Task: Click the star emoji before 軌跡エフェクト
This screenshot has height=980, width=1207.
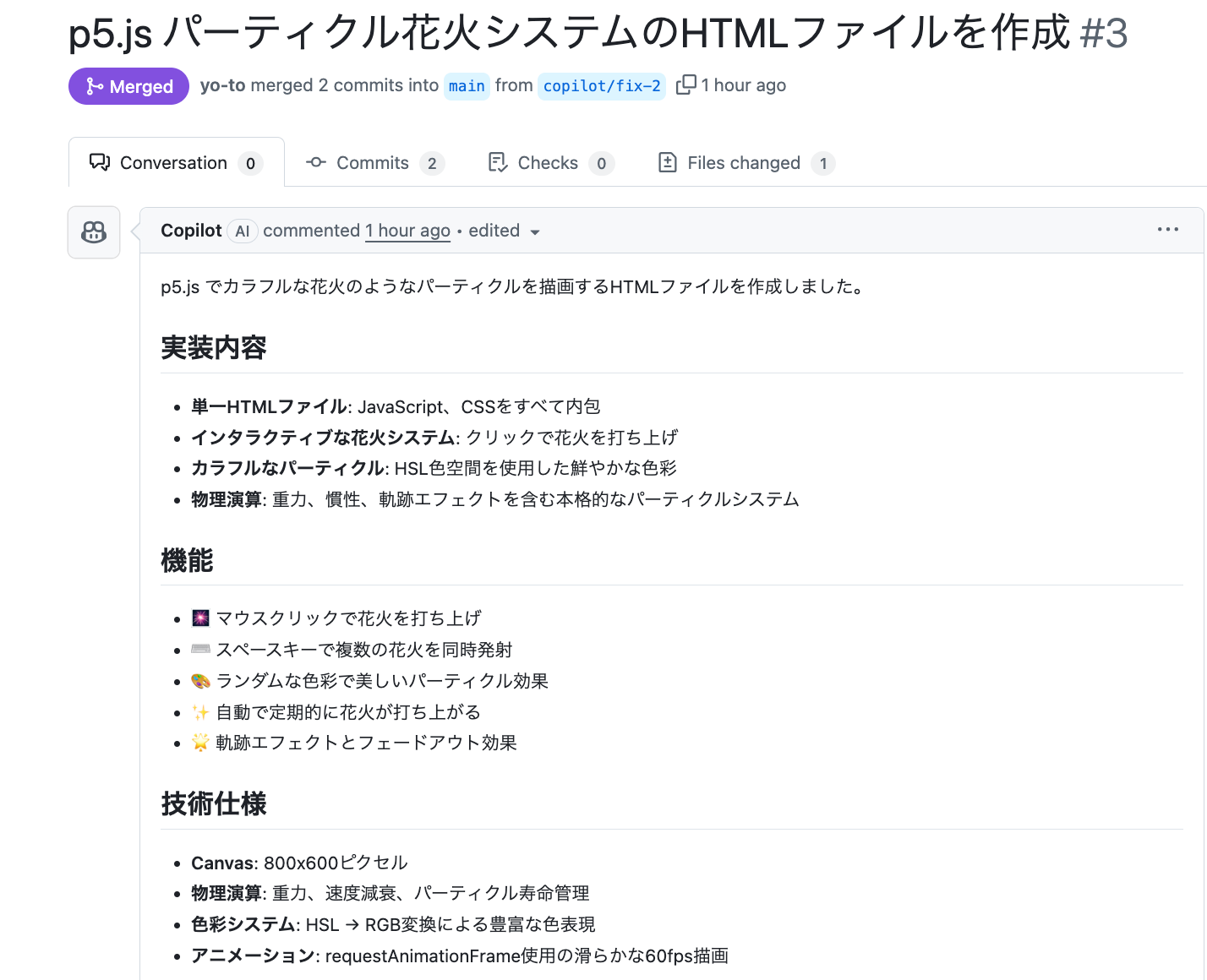Action: (200, 743)
